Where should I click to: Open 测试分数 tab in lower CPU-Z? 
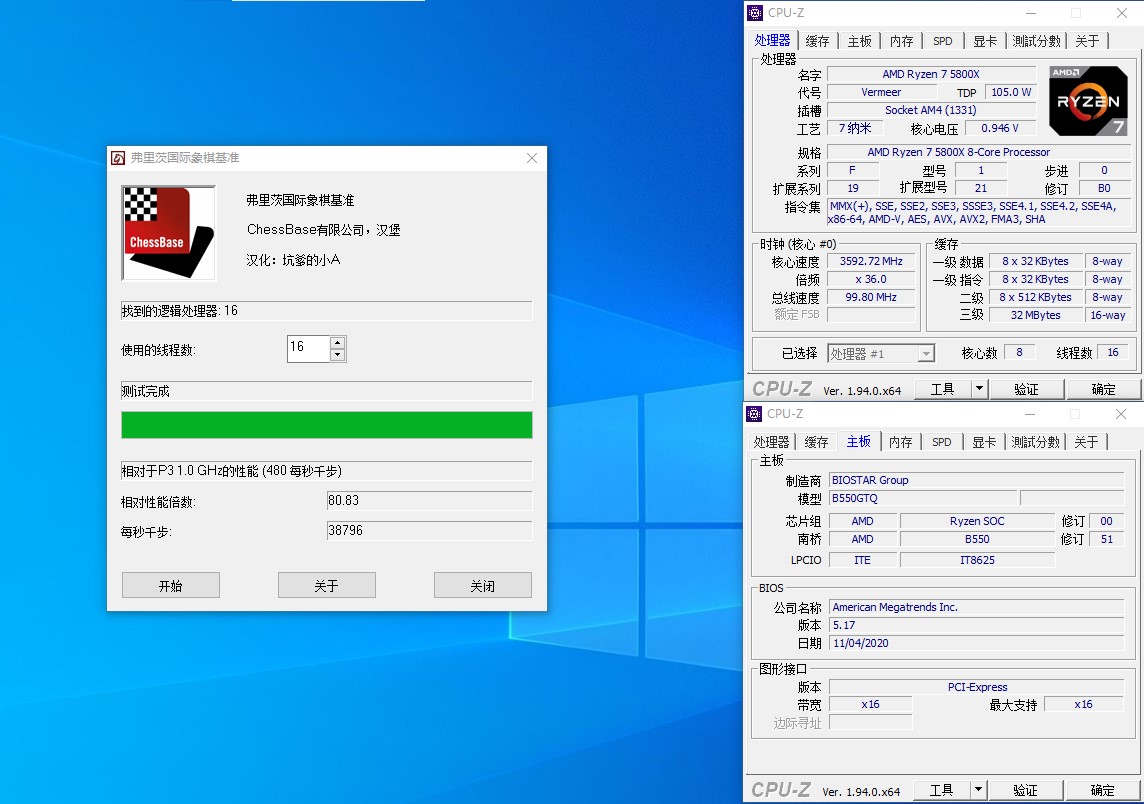pyautogui.click(x=1036, y=443)
